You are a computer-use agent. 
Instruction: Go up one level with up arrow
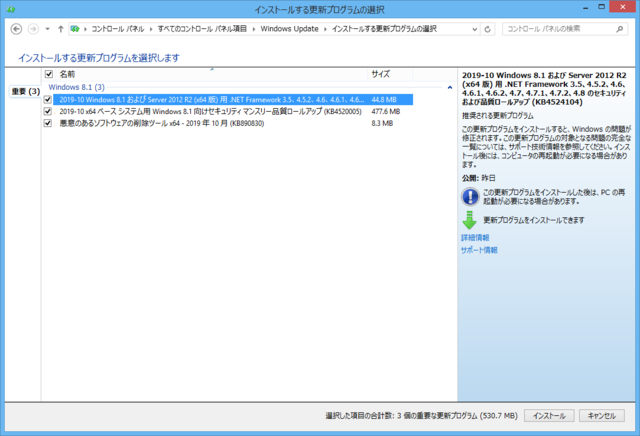60,29
